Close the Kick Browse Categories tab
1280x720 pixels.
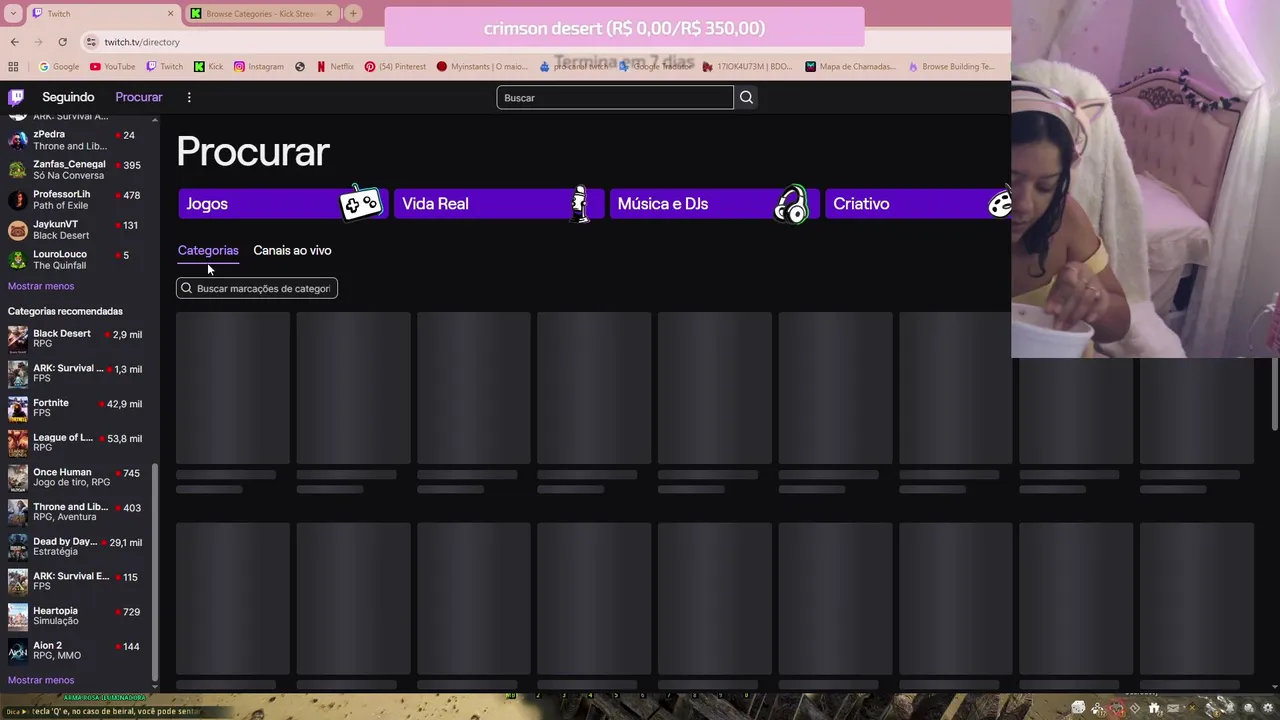coord(329,14)
